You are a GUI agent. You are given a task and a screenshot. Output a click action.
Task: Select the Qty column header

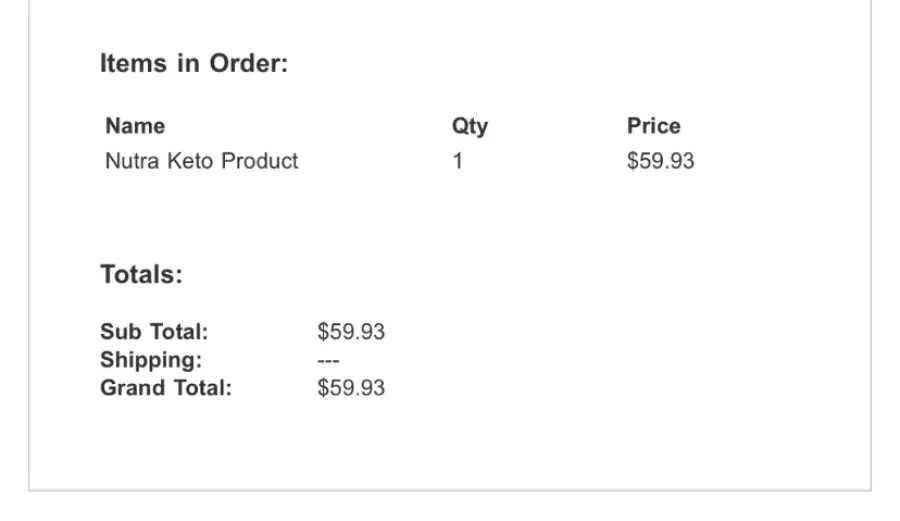coord(470,126)
